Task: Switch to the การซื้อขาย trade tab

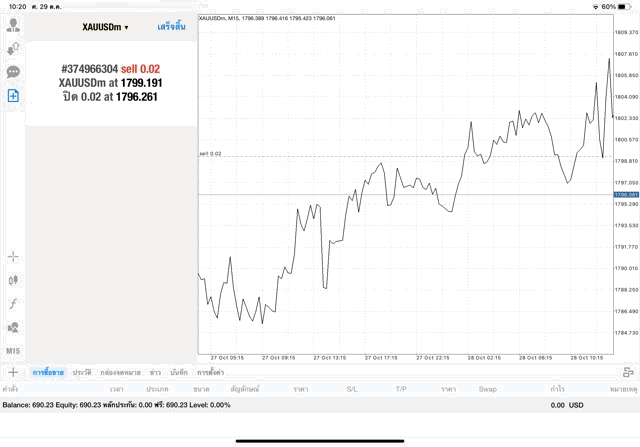Action: click(x=48, y=372)
